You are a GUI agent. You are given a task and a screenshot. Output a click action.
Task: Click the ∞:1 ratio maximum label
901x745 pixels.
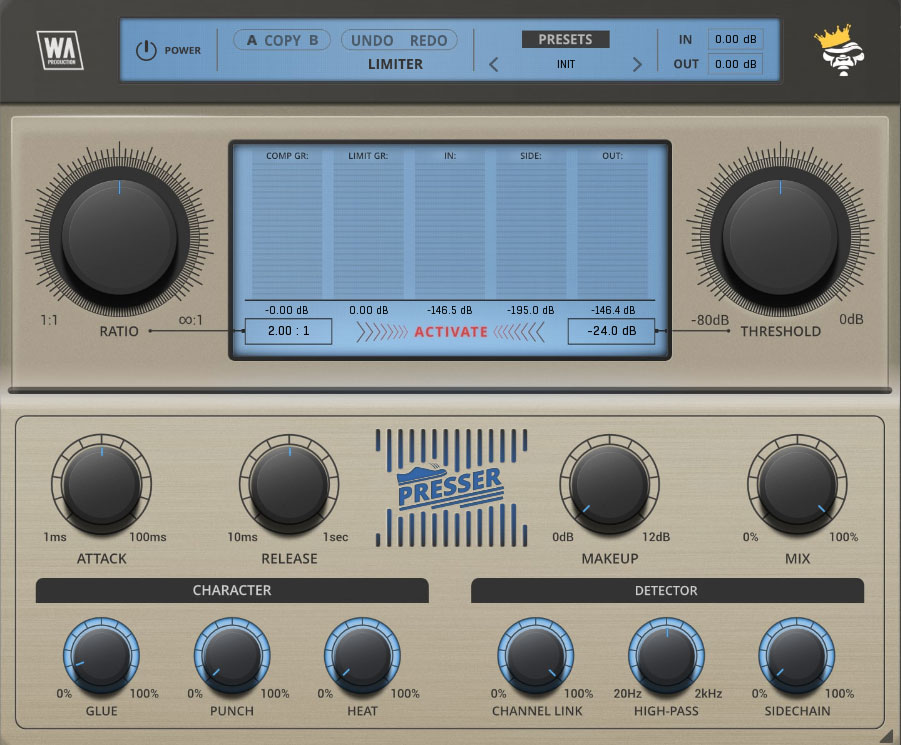[x=191, y=320]
